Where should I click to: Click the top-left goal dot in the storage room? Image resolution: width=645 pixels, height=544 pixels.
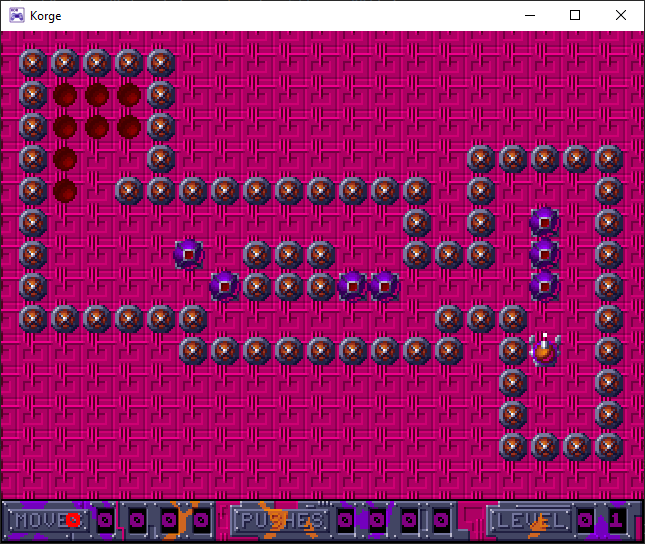point(65,95)
